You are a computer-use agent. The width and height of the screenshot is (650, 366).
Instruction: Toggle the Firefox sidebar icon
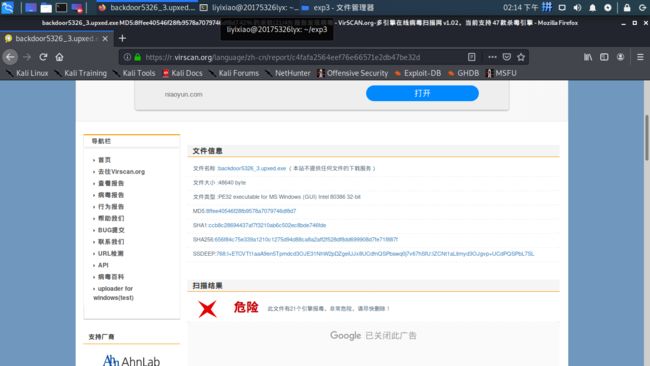tap(604, 57)
